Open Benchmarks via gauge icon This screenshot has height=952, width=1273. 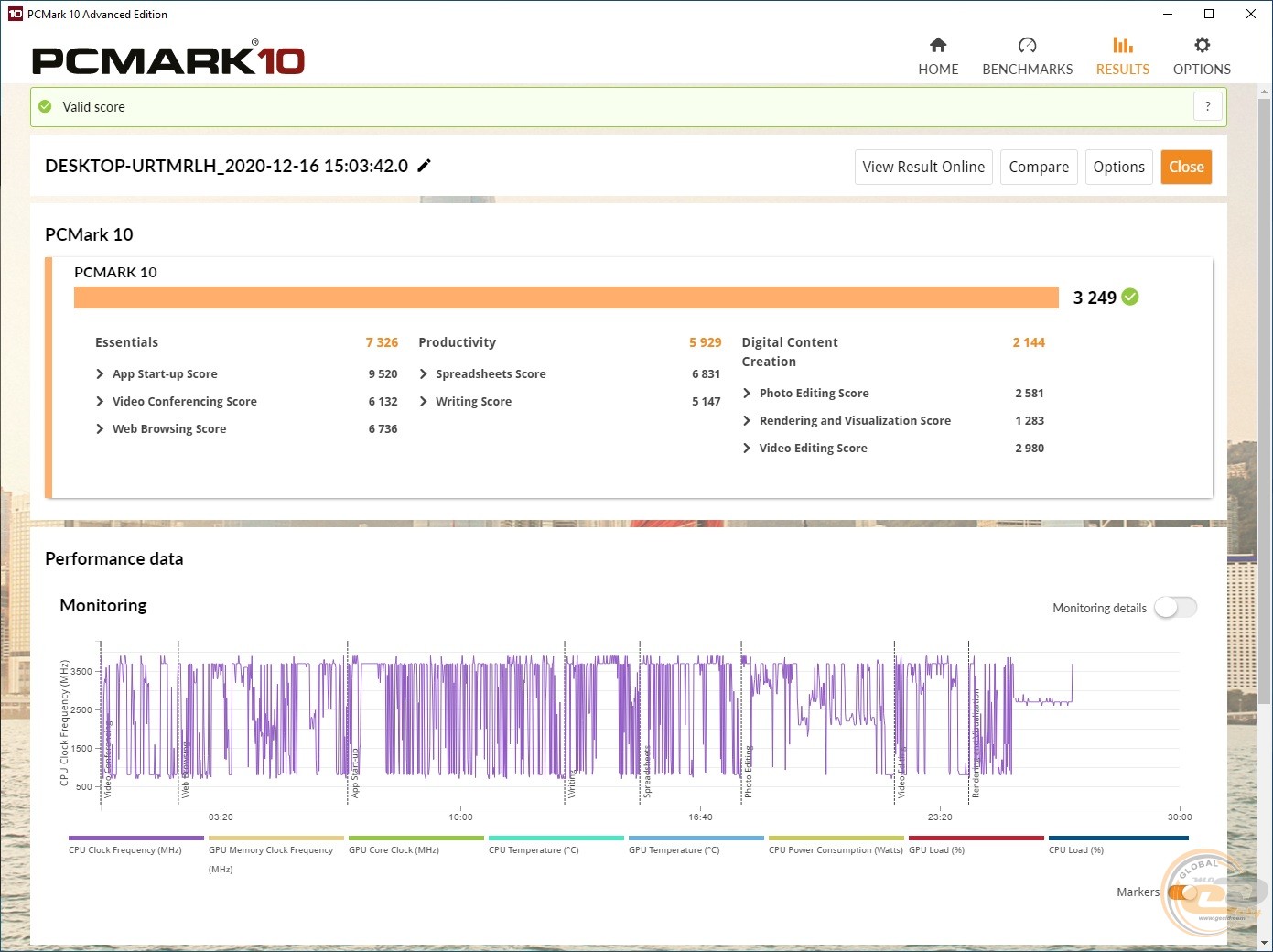coord(1027,46)
